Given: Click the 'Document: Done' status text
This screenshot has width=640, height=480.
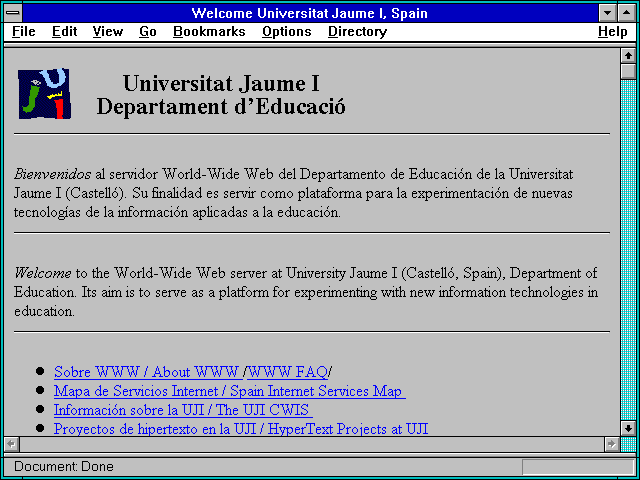Looking at the screenshot, I should click(64, 467).
